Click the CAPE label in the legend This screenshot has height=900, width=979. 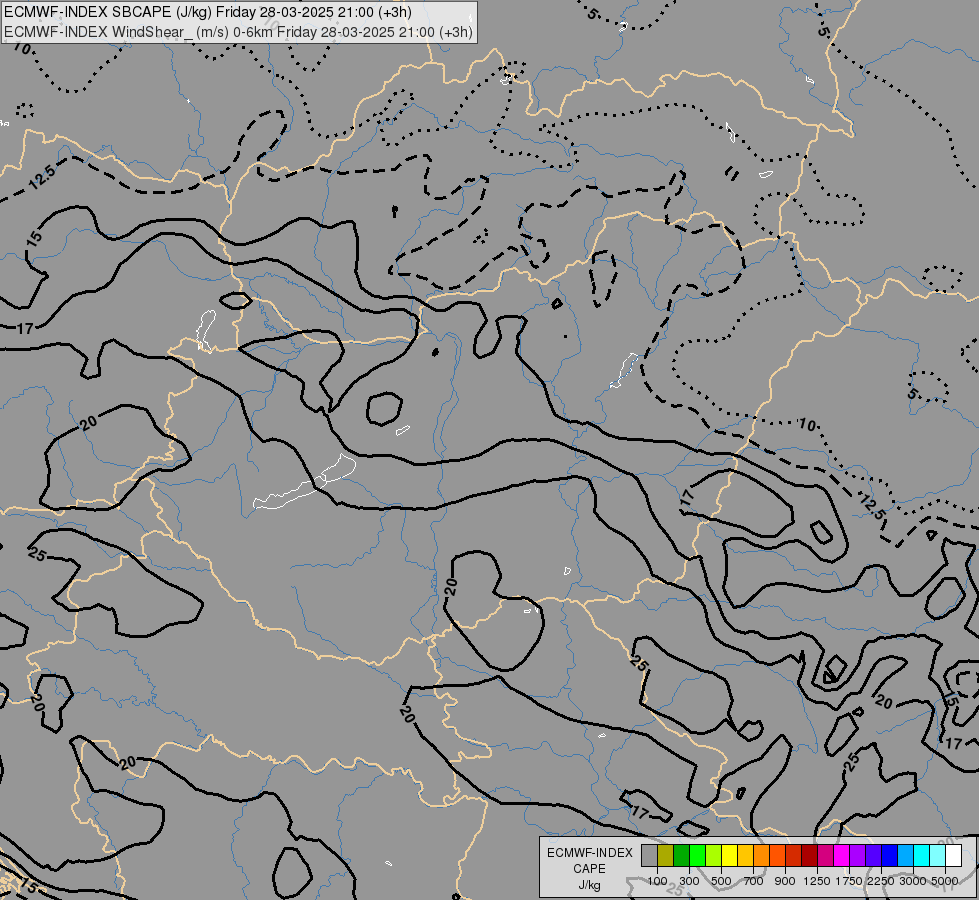[589, 869]
